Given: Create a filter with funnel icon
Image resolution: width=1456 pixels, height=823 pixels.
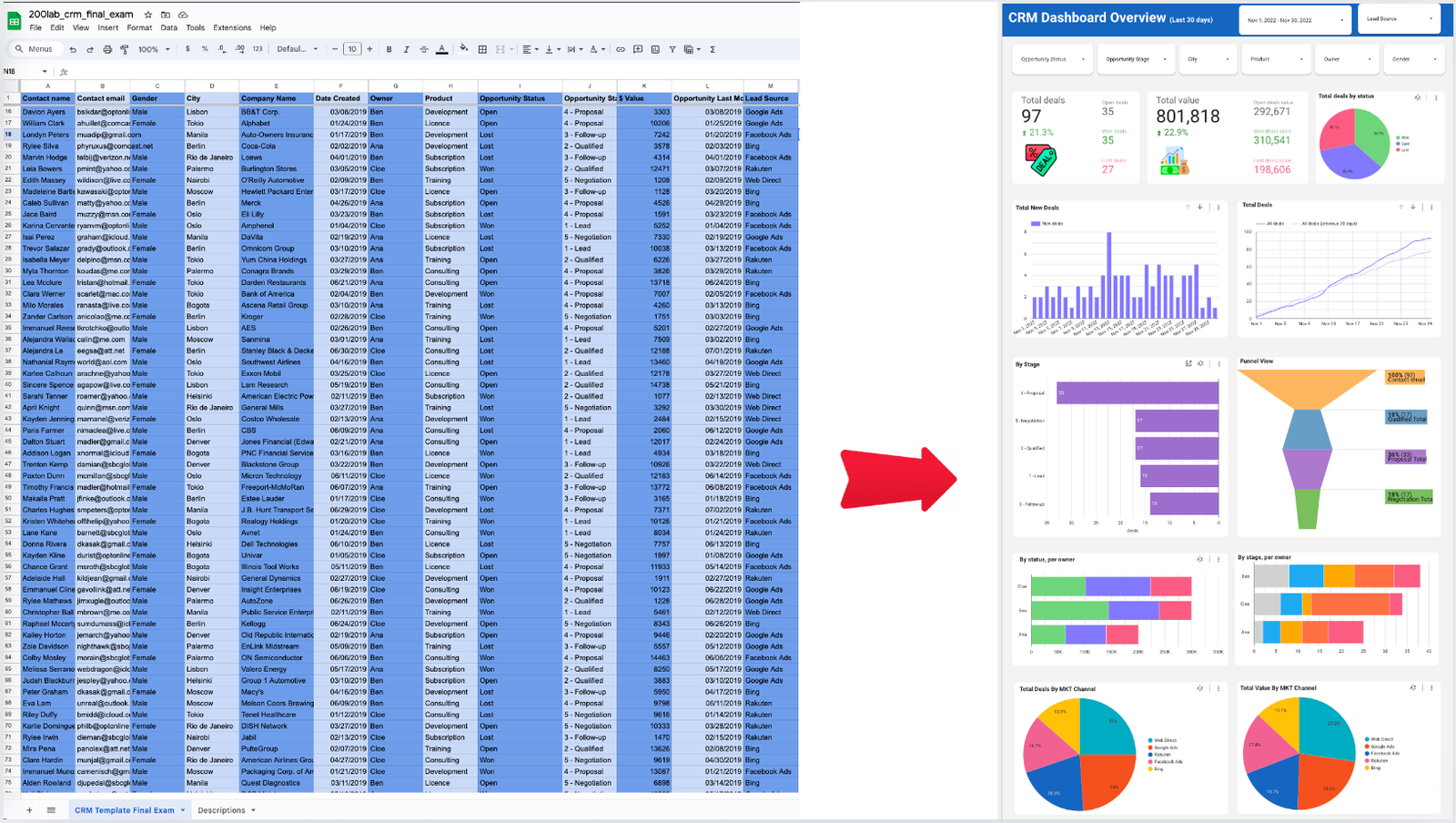Looking at the screenshot, I should coord(672,49).
